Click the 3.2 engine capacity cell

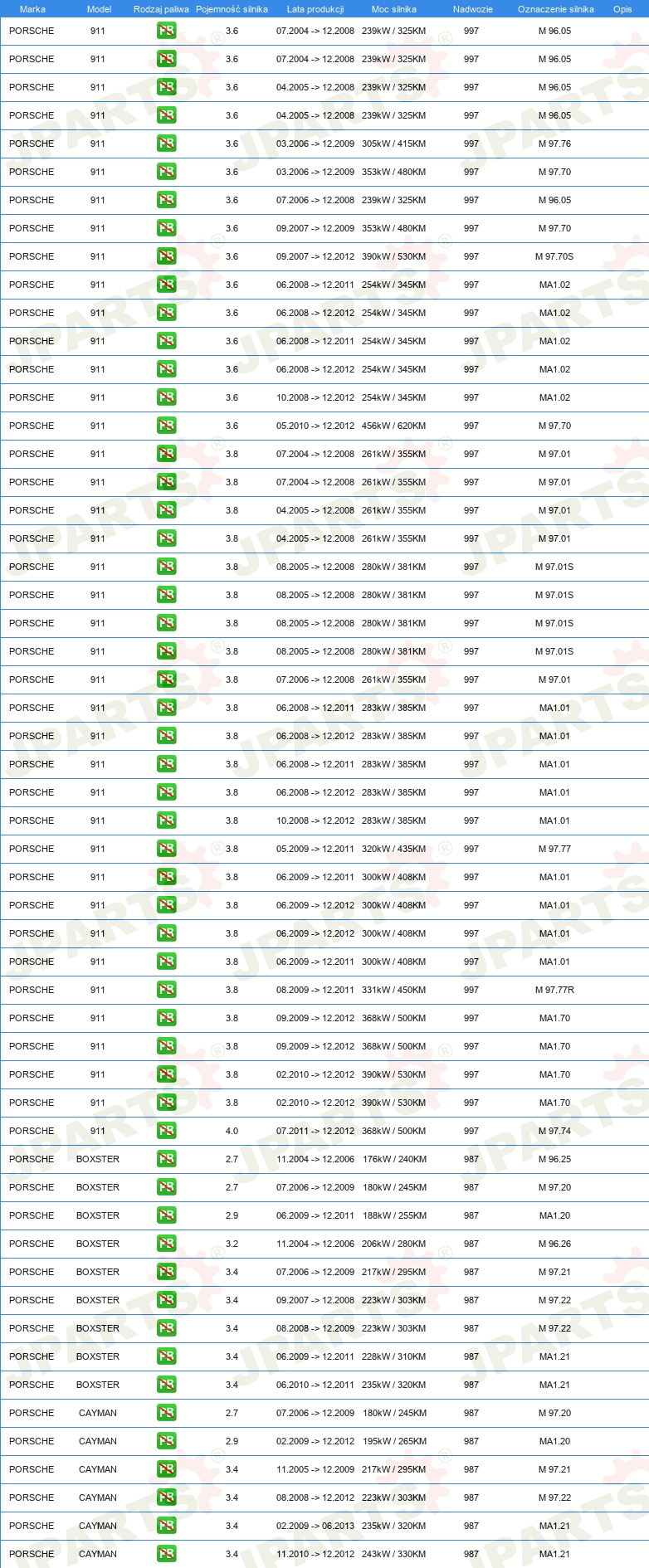(x=232, y=1244)
